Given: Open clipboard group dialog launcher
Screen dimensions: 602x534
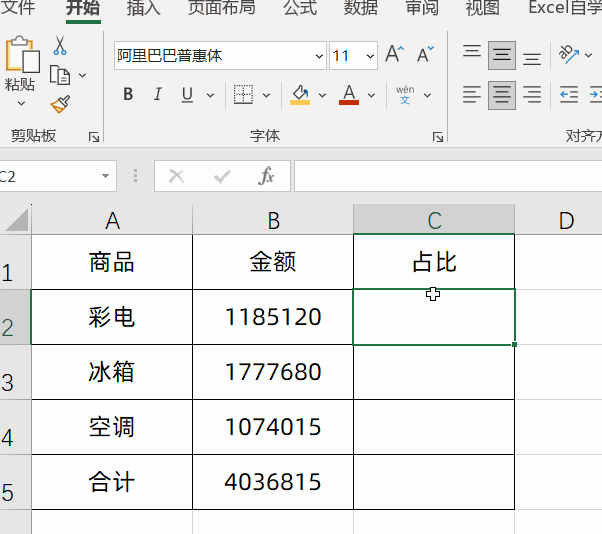Looking at the screenshot, I should tap(94, 137).
